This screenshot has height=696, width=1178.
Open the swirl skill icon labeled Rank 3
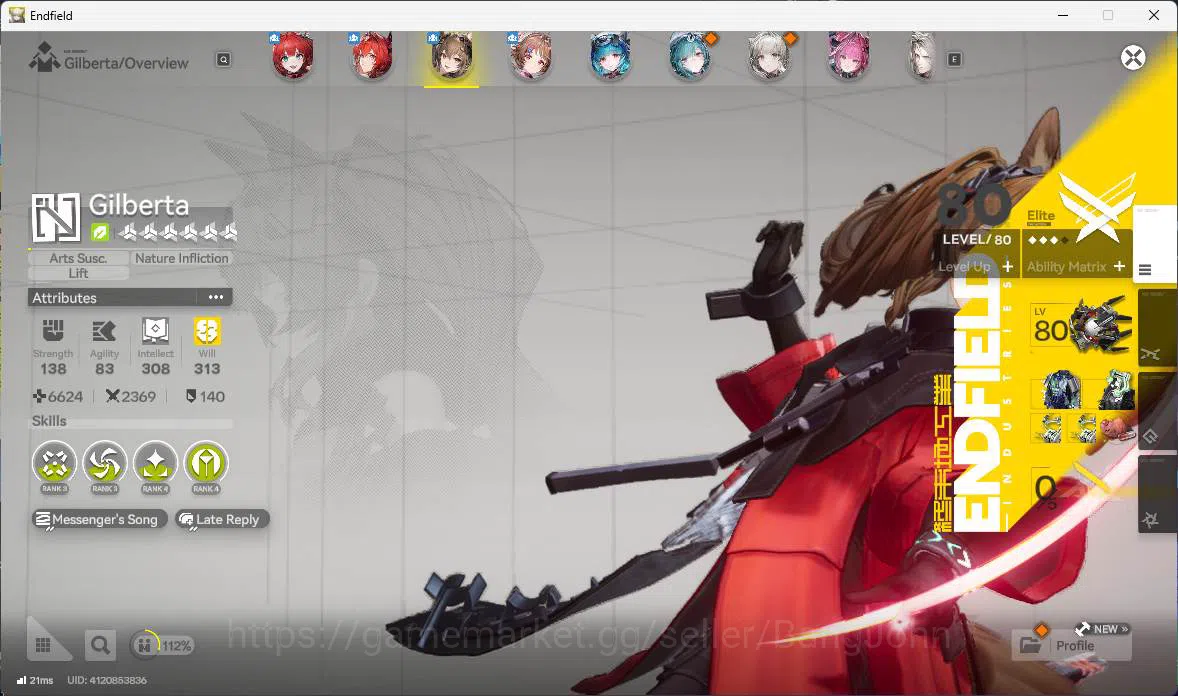tap(104, 463)
